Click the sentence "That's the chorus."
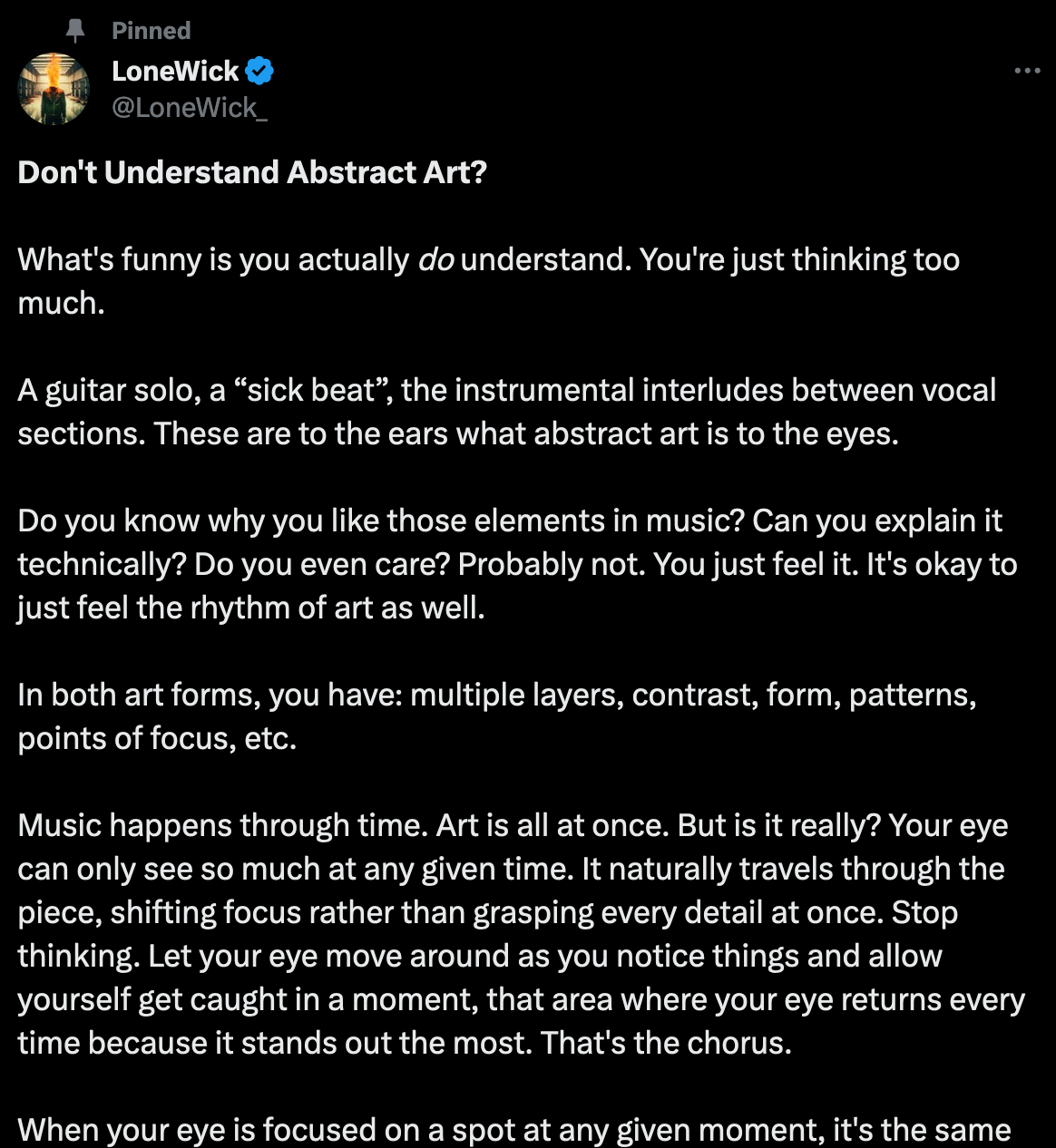1056x1148 pixels. pos(666,1043)
